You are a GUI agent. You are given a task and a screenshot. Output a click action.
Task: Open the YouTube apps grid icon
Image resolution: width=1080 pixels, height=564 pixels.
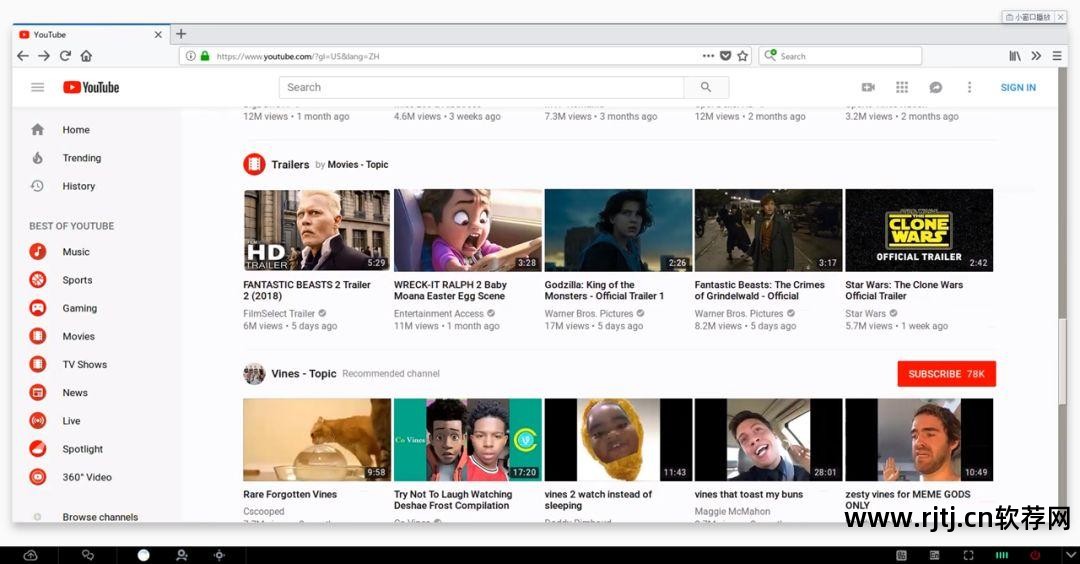(902, 87)
